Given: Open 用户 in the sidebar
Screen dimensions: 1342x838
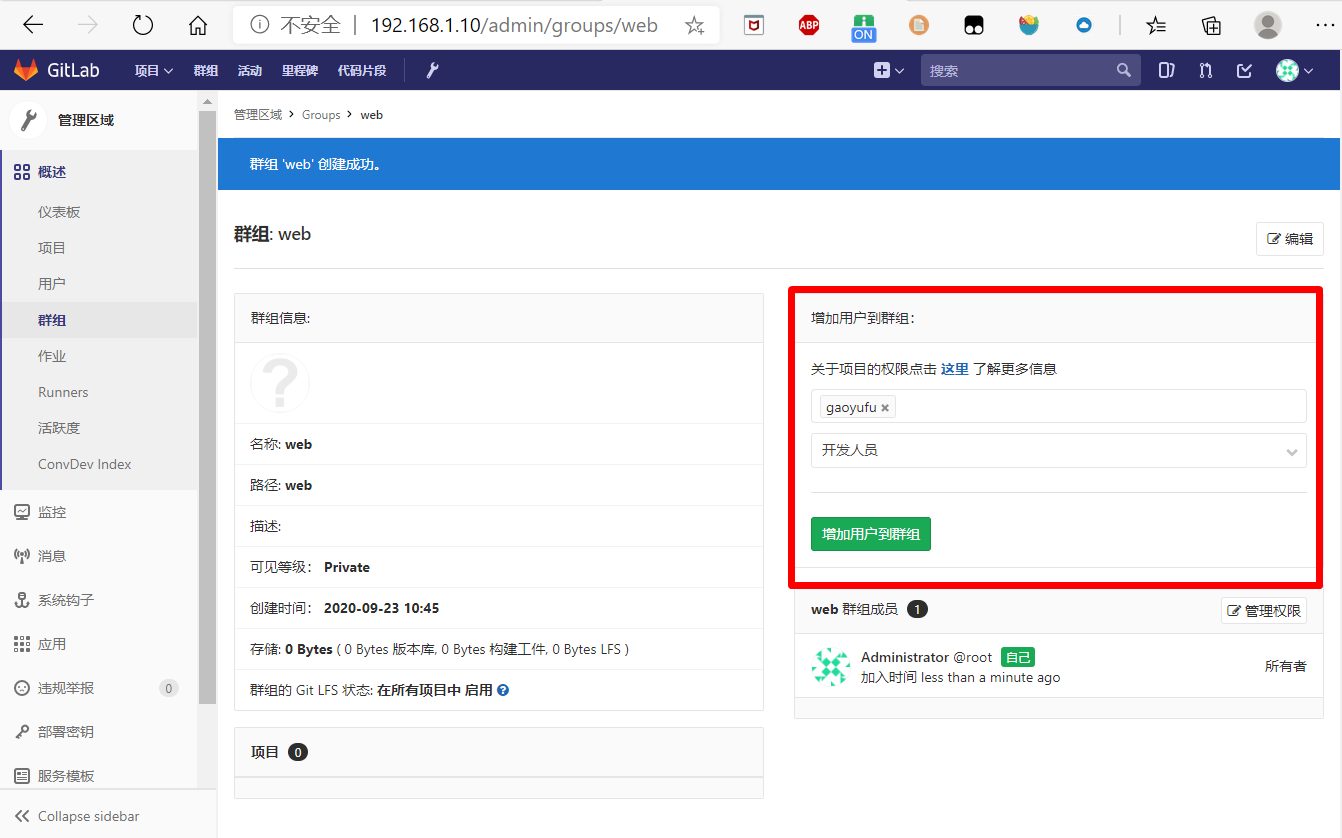Looking at the screenshot, I should [x=52, y=284].
